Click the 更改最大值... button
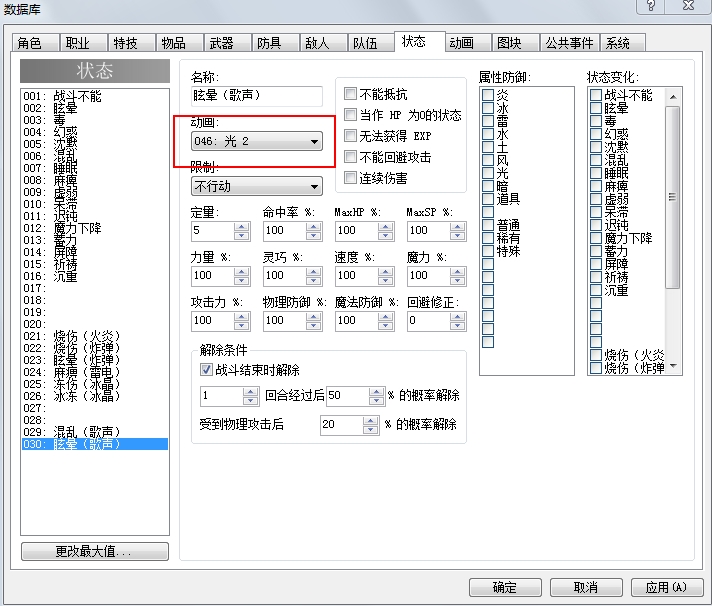The height and width of the screenshot is (606, 712). pos(94,552)
